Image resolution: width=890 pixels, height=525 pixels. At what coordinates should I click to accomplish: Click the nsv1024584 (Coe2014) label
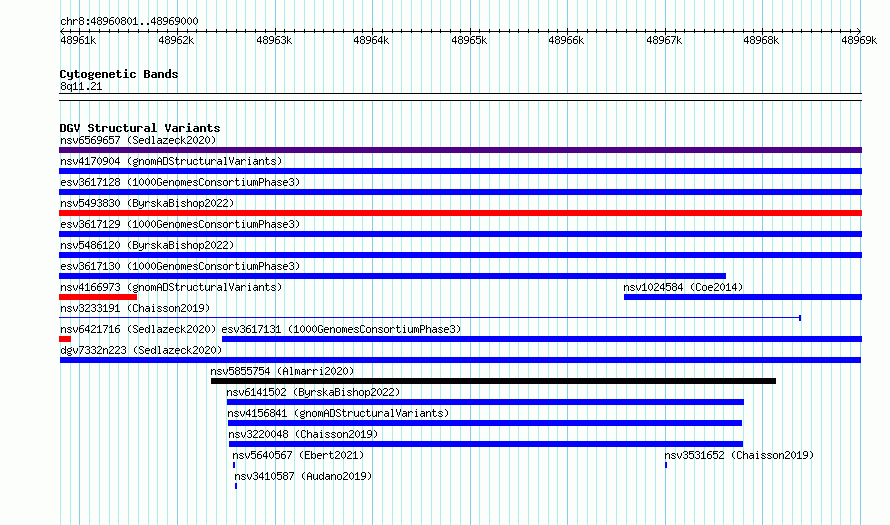[x=683, y=287]
